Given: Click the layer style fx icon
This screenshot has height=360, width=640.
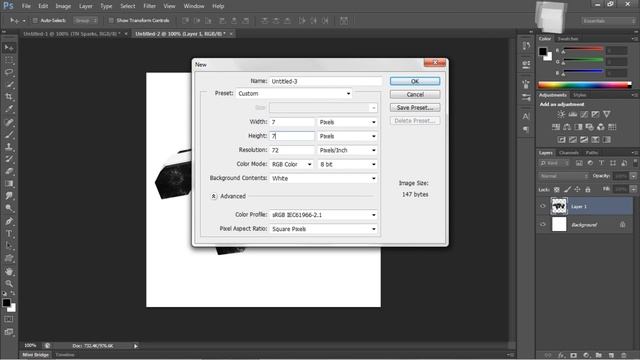Looking at the screenshot, I should tap(562, 356).
